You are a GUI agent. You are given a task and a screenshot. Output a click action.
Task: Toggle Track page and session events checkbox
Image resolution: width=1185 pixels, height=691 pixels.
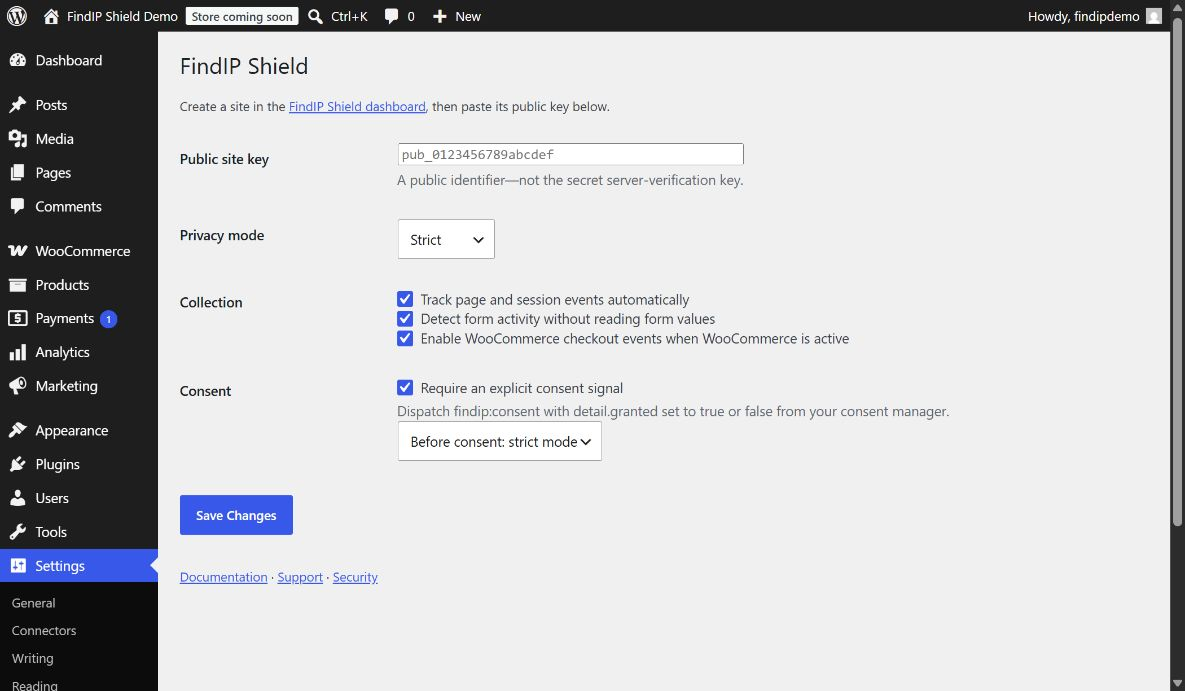405,299
